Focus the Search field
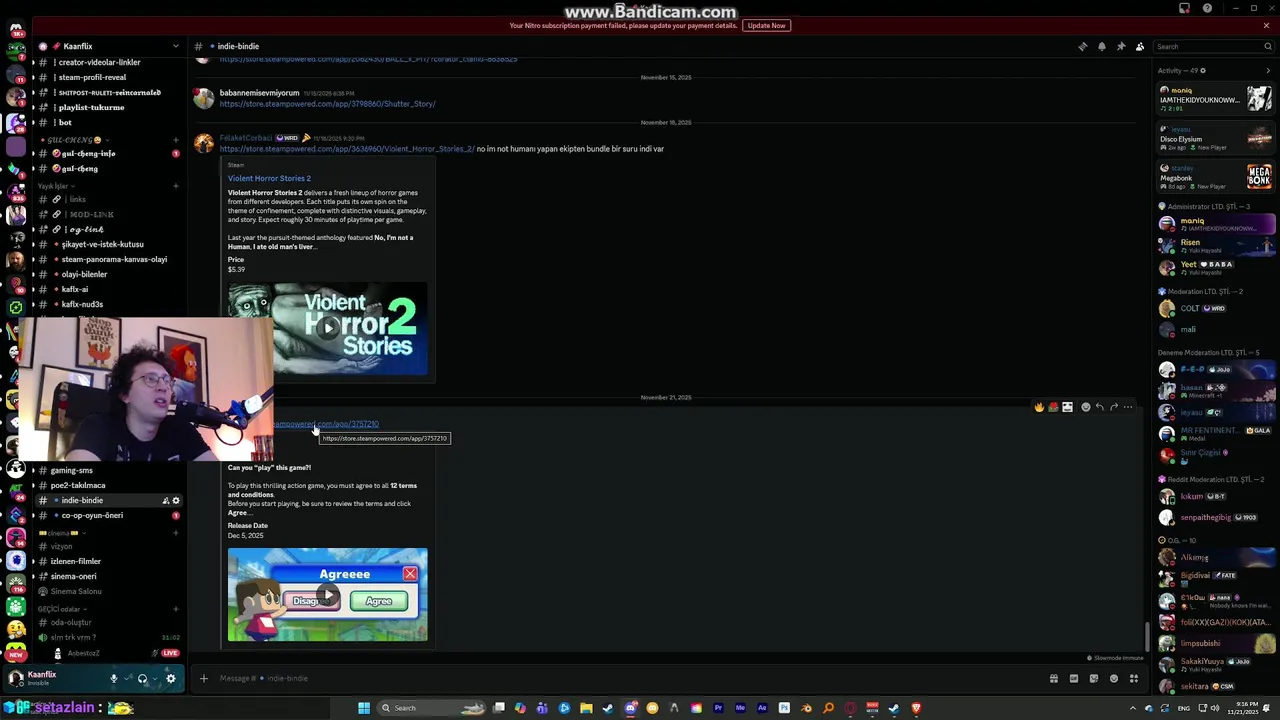This screenshot has width=1280, height=720. 1213,46
